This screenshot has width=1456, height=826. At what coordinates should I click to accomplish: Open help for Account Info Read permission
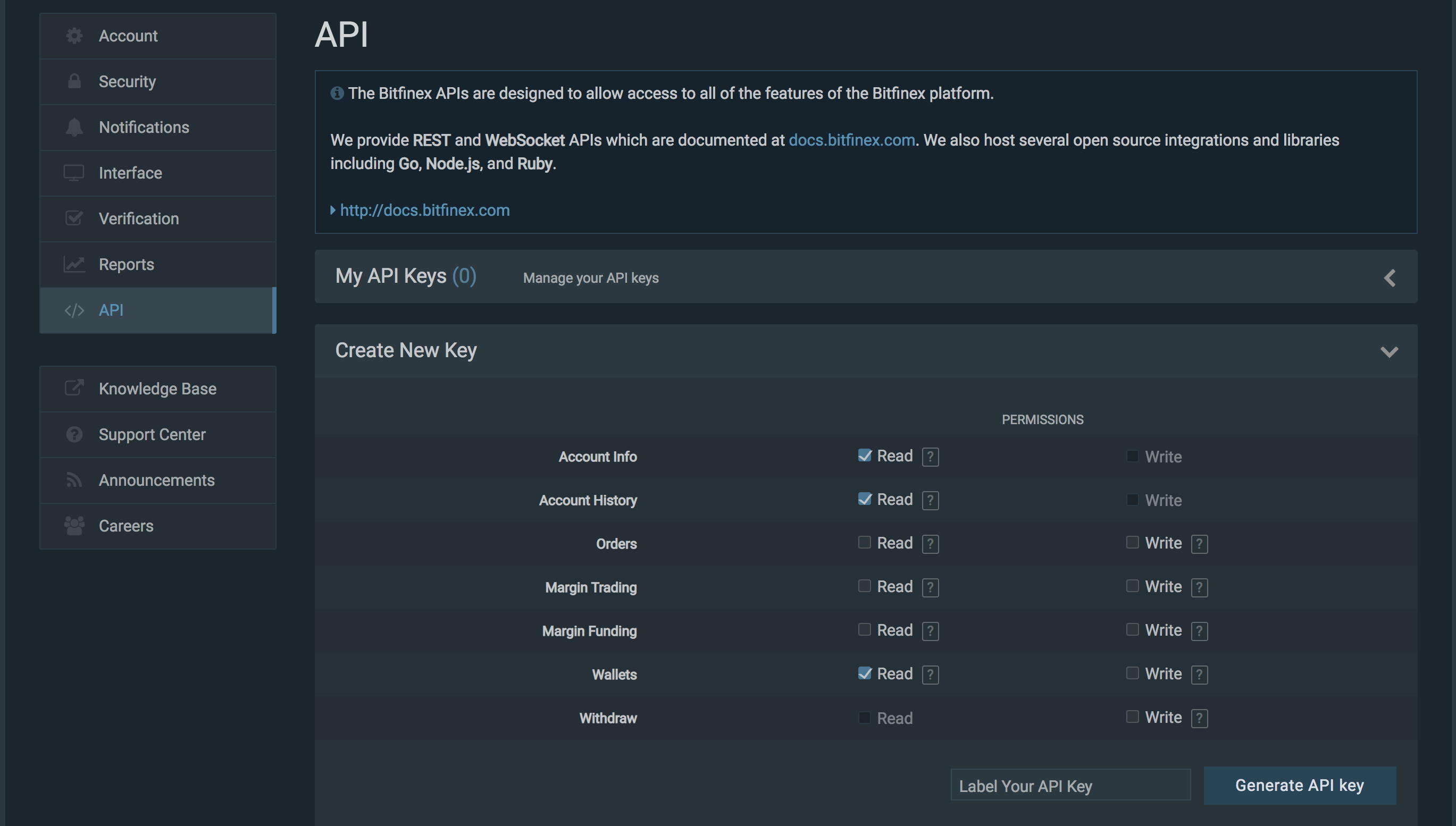tap(930, 457)
